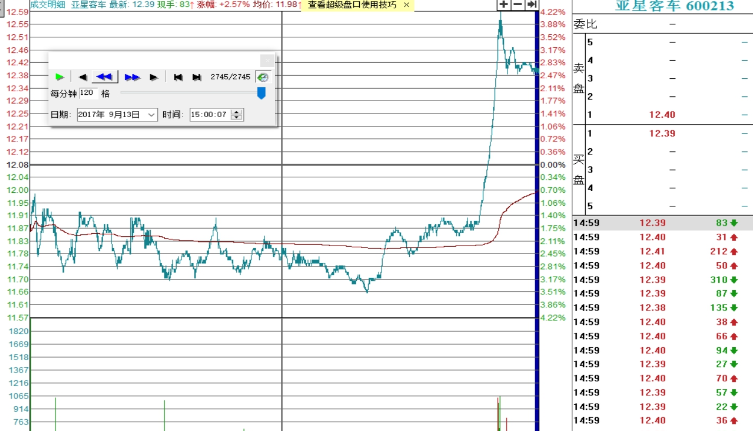Close the yellow tips banner
Screen dimensions: 753x431
click(406, 5)
